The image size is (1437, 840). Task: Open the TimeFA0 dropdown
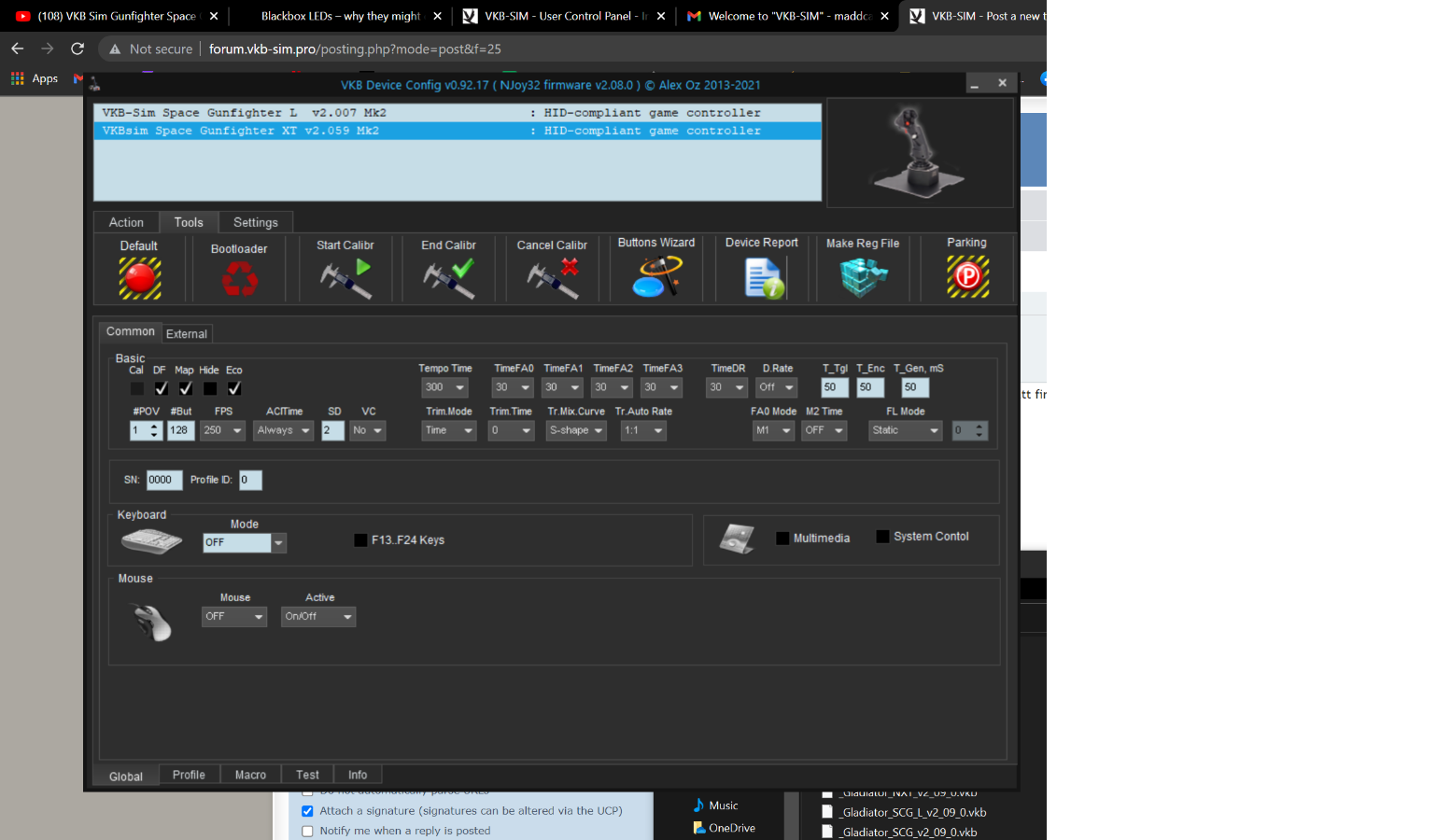[514, 387]
